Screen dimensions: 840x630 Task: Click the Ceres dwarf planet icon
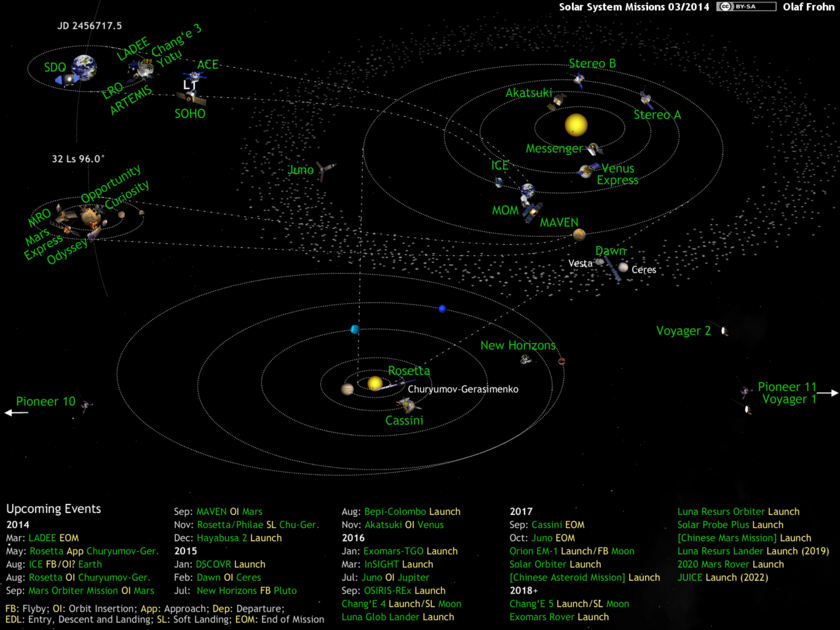coord(623,267)
